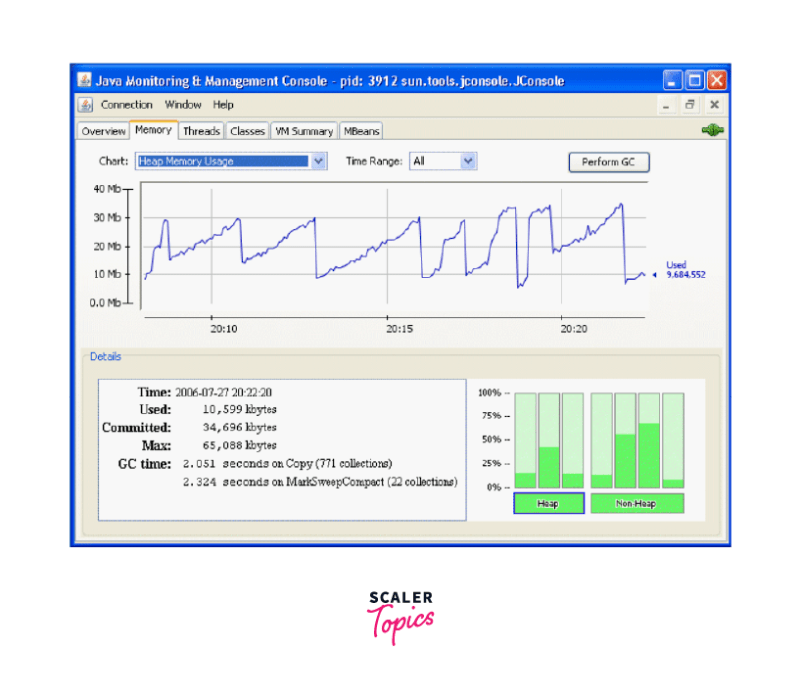This screenshot has width=800, height=695.
Task: Switch to the Threads tab
Action: [x=201, y=130]
